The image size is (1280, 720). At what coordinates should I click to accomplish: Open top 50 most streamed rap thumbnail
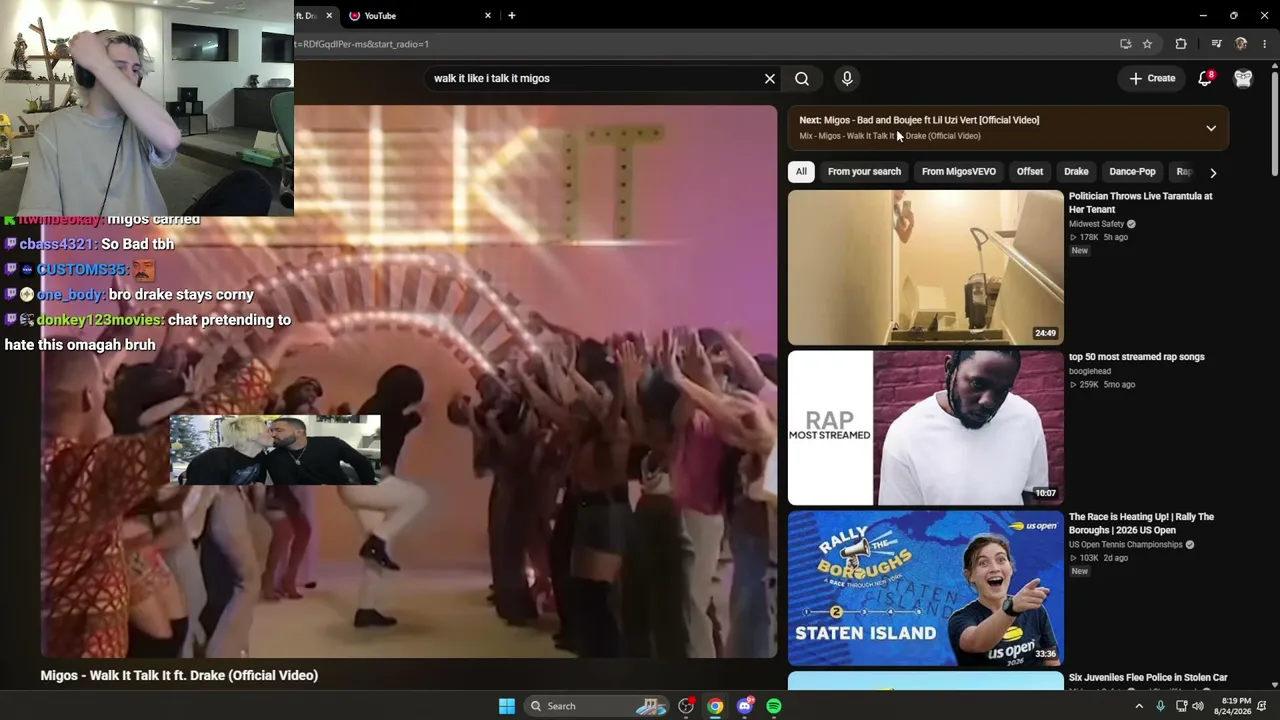click(926, 428)
